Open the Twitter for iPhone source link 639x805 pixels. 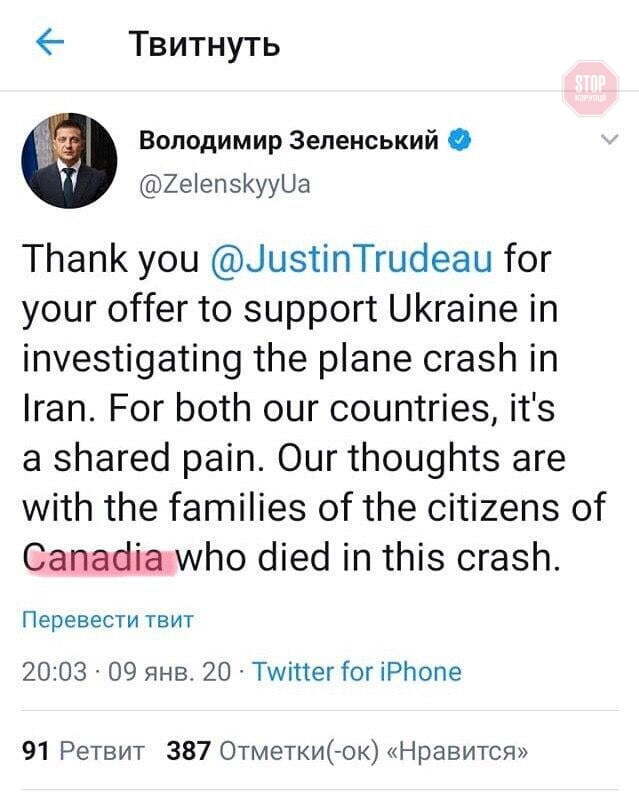pos(357,672)
